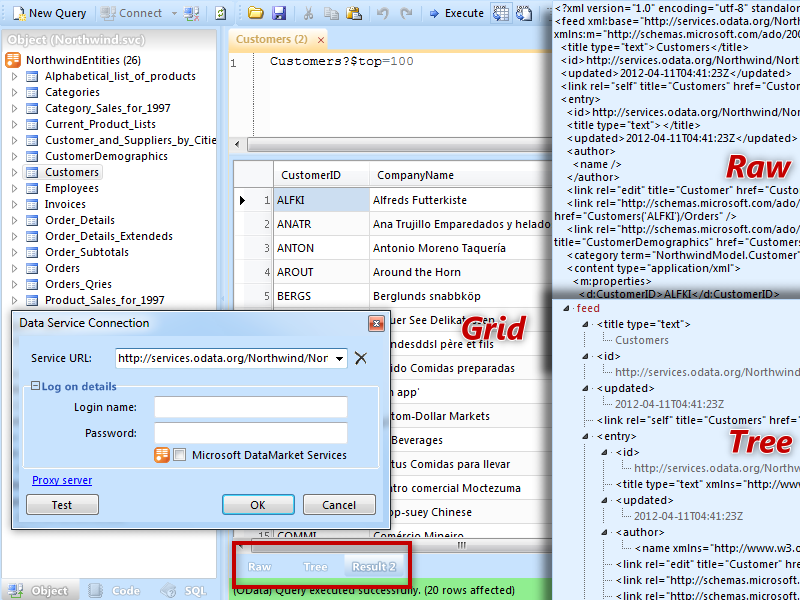
Task: Click the open folder icon
Action: tap(256, 13)
